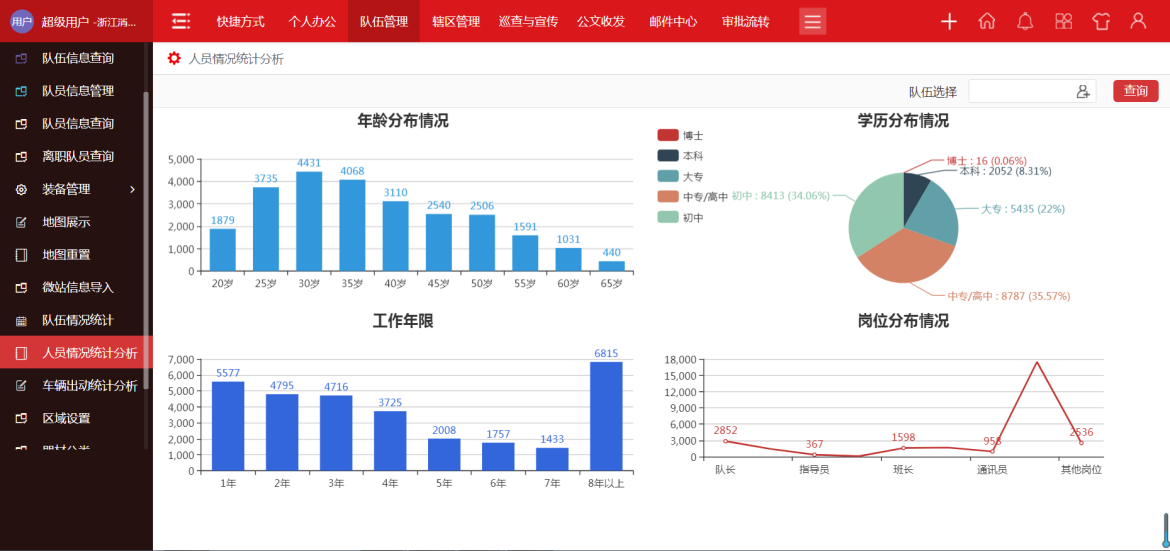Viewport: 1170px width, 551px height.
Task: Click icon beside 离职队员查询
Action: 22,157
